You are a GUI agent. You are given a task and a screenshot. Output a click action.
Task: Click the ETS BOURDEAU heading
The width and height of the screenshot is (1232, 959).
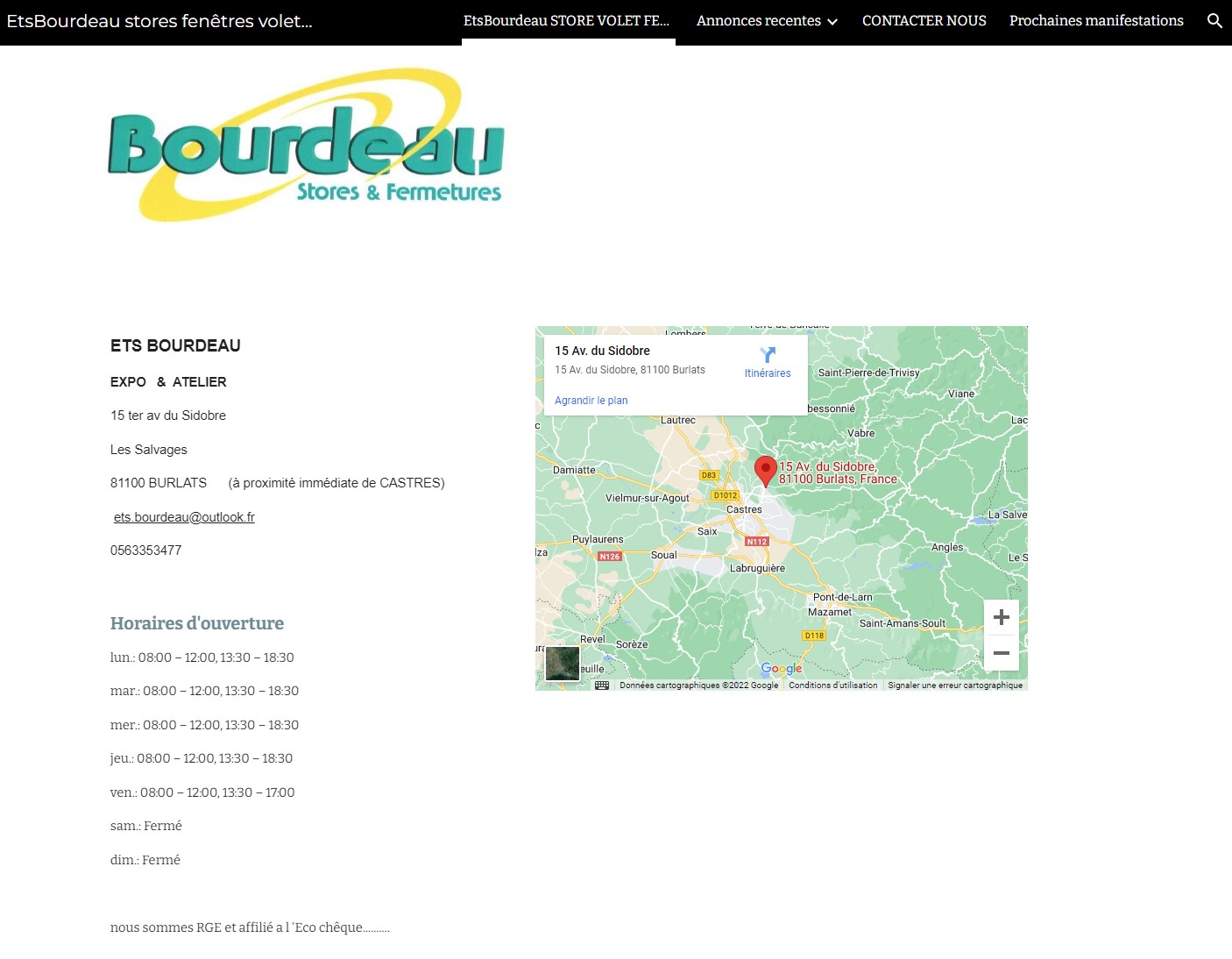click(x=175, y=345)
